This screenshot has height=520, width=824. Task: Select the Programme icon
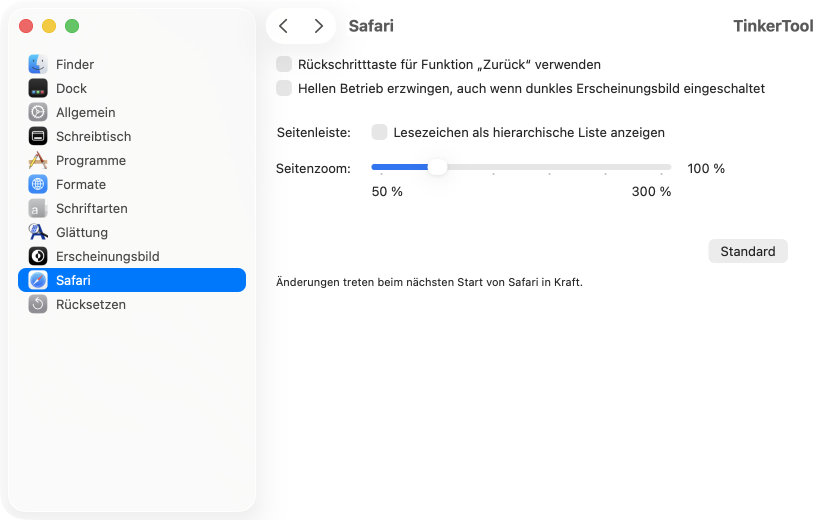[x=38, y=160]
